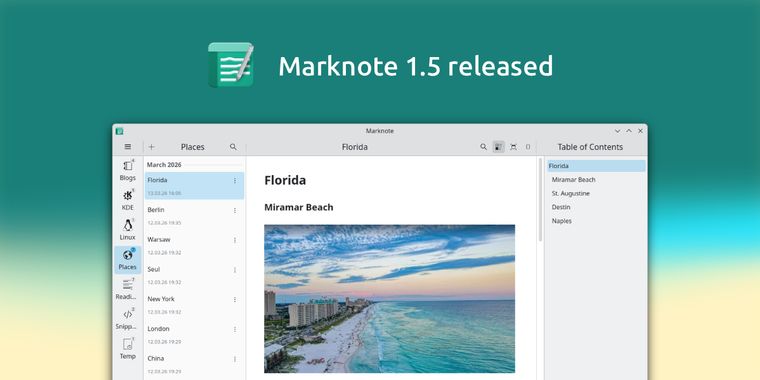Open the KDE notebook
This screenshot has width=760, height=380.
127,200
